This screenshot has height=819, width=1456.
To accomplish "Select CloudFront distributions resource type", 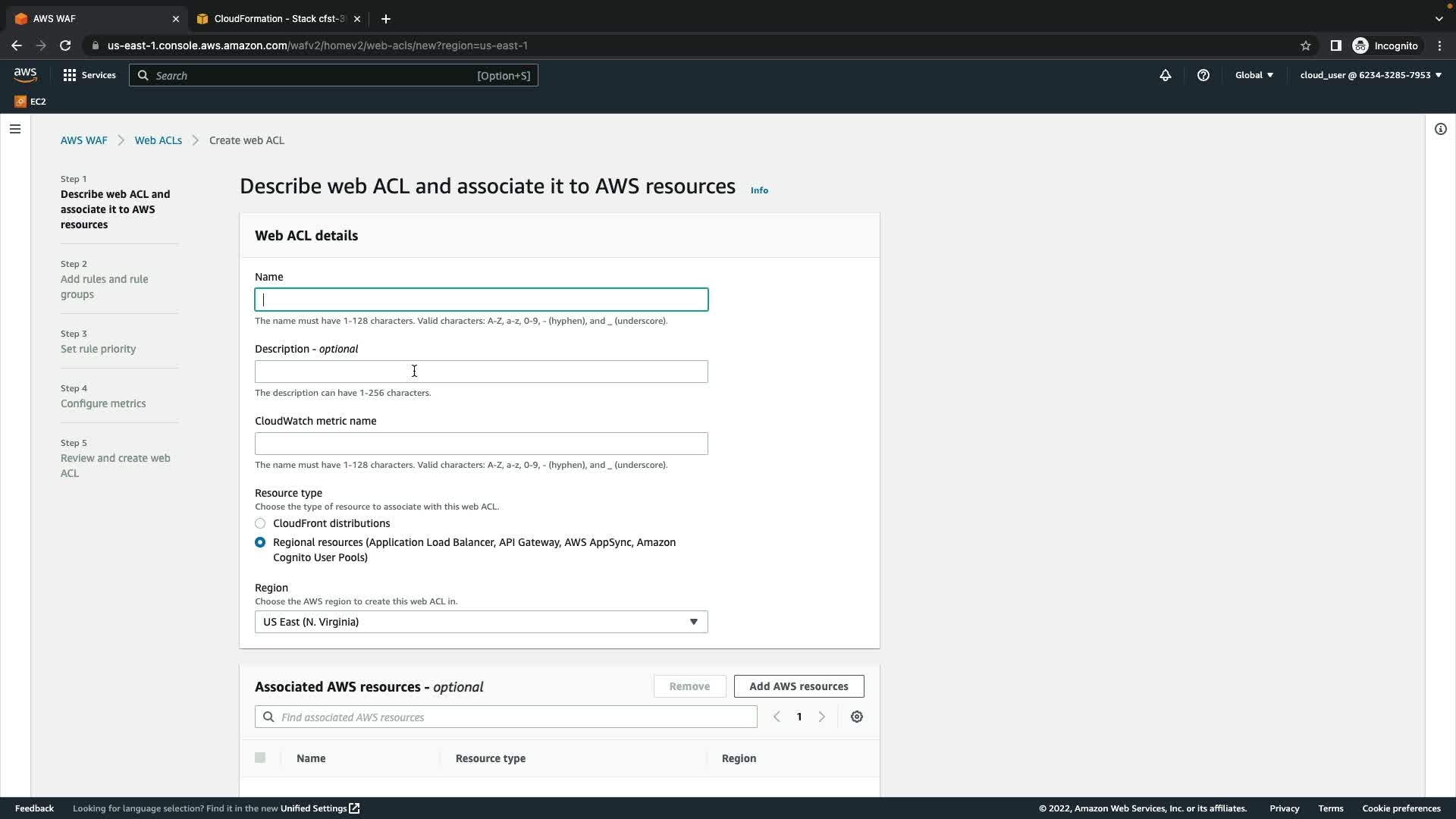I will 260,523.
